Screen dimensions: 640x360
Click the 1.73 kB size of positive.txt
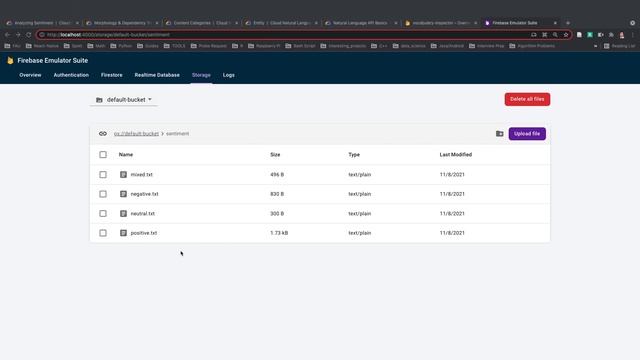click(279, 233)
